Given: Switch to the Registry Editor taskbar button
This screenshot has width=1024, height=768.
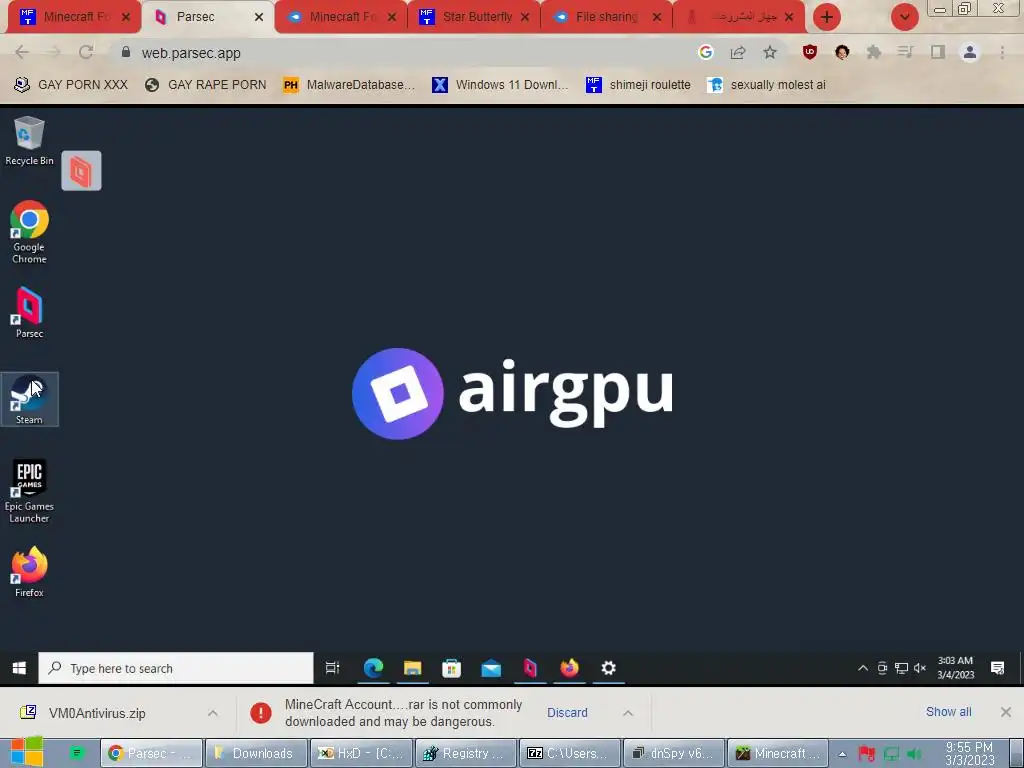Looking at the screenshot, I should (x=466, y=754).
